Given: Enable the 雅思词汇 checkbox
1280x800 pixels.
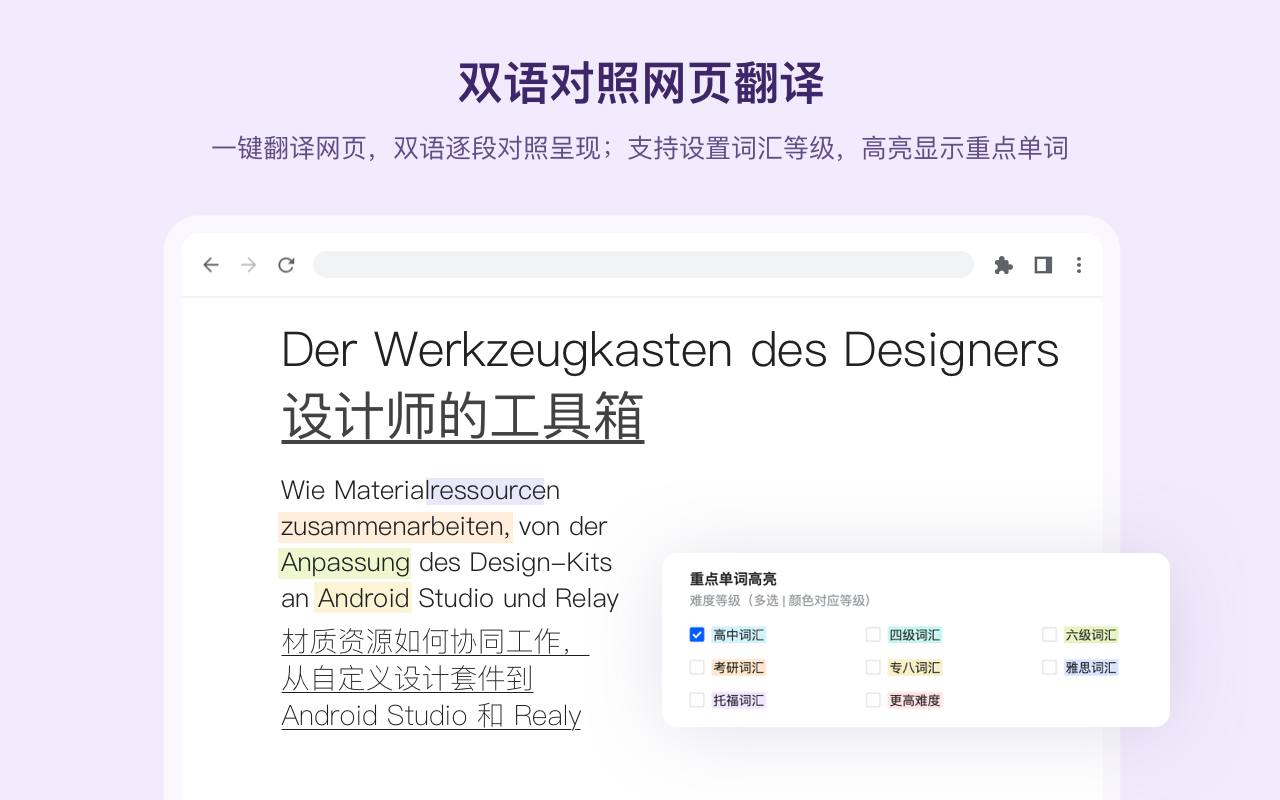Looking at the screenshot, I should tap(1049, 667).
